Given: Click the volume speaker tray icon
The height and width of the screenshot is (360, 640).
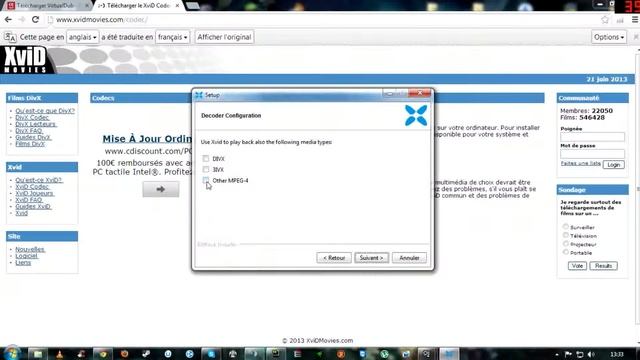Looking at the screenshot, I should pyautogui.click(x=591, y=354).
